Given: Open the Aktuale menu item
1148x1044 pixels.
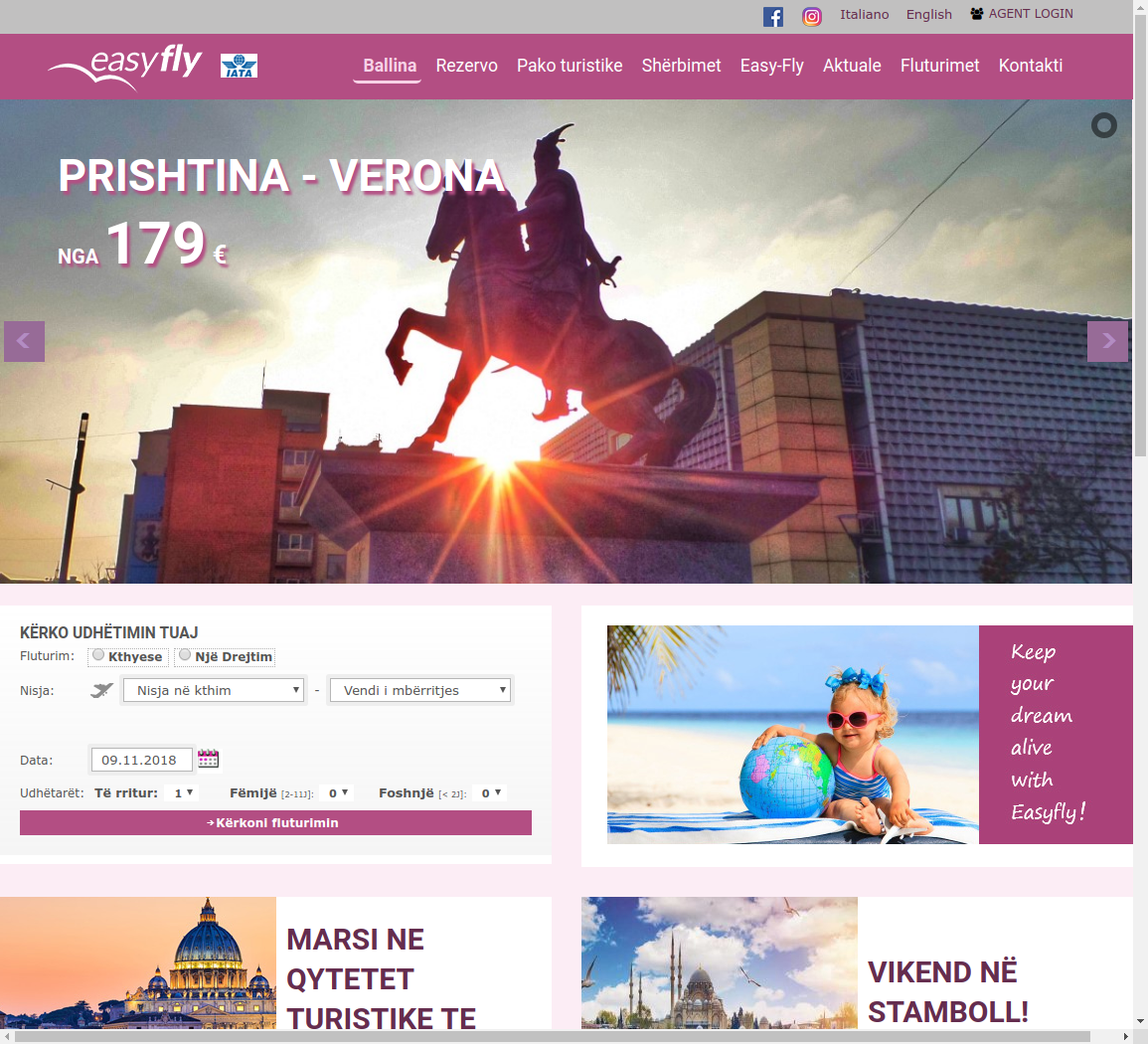Looking at the screenshot, I should click(x=852, y=66).
